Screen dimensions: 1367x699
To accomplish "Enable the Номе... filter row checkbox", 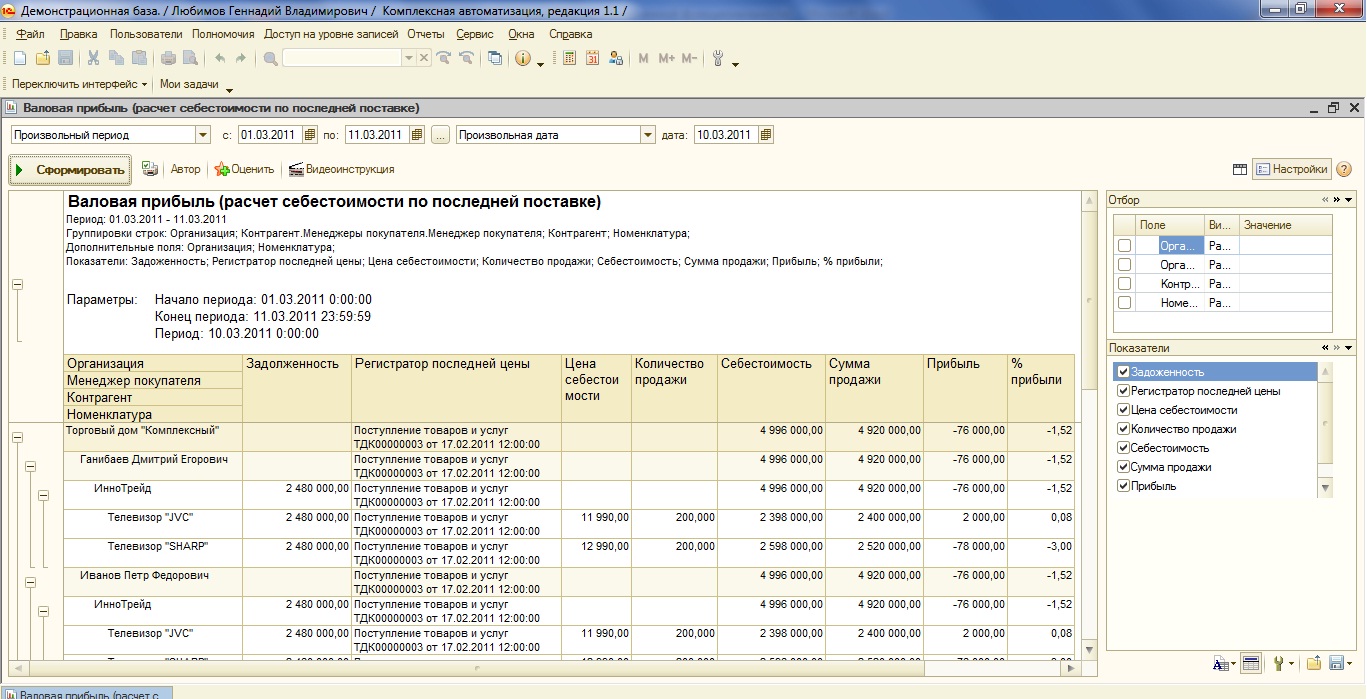I will click(x=1125, y=302).
